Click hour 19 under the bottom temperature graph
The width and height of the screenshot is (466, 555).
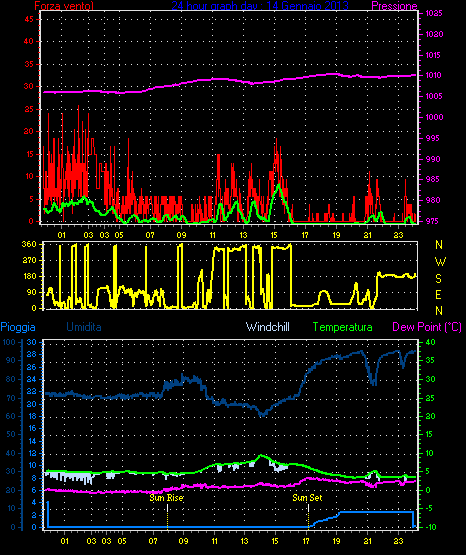point(336,541)
